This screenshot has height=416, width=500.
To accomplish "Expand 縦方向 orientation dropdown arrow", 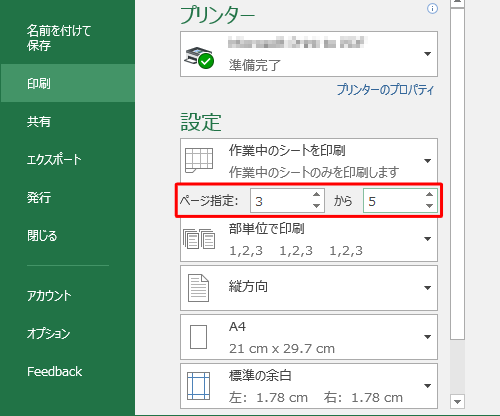I will click(427, 288).
